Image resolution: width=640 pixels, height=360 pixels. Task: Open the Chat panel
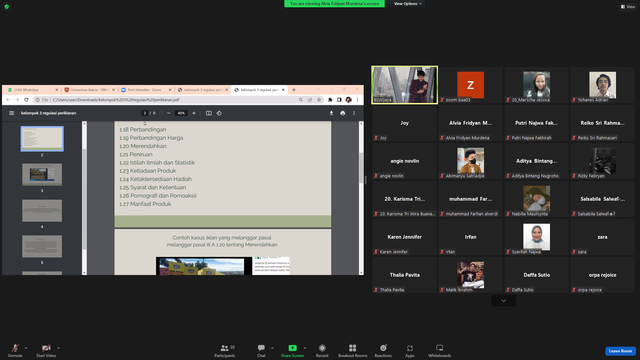coord(261,350)
